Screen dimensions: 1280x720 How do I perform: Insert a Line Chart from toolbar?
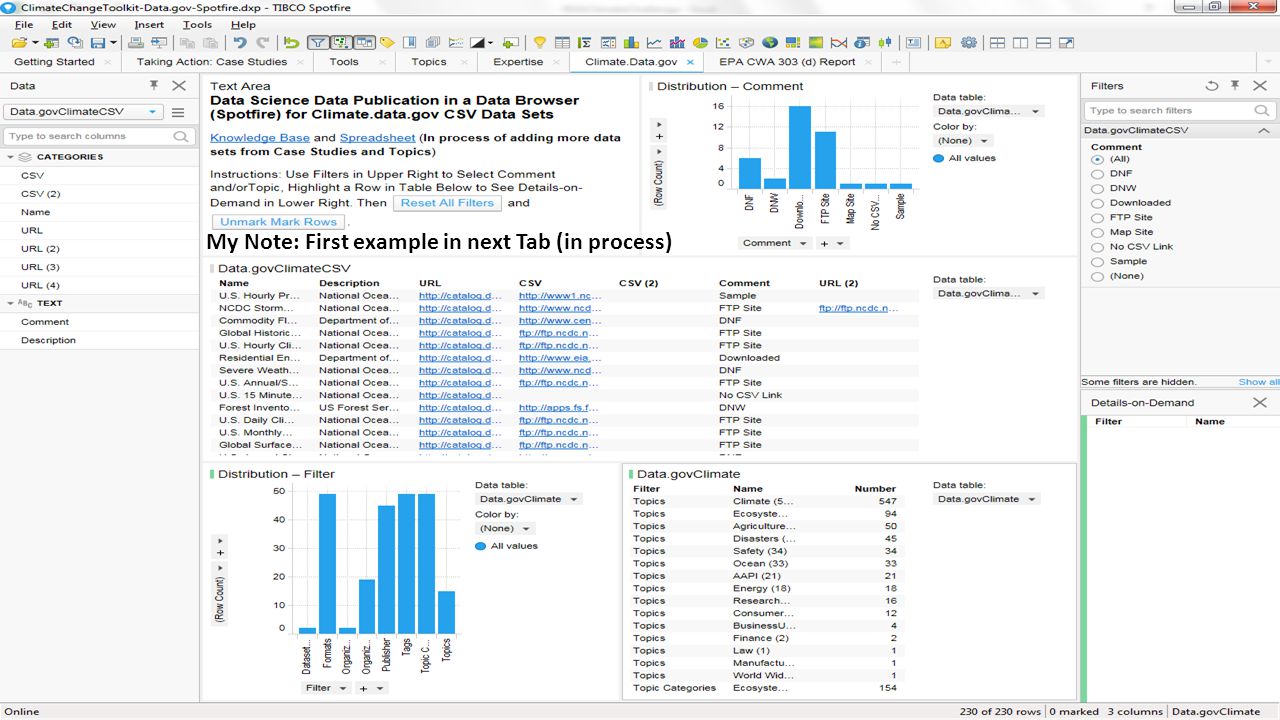[654, 43]
